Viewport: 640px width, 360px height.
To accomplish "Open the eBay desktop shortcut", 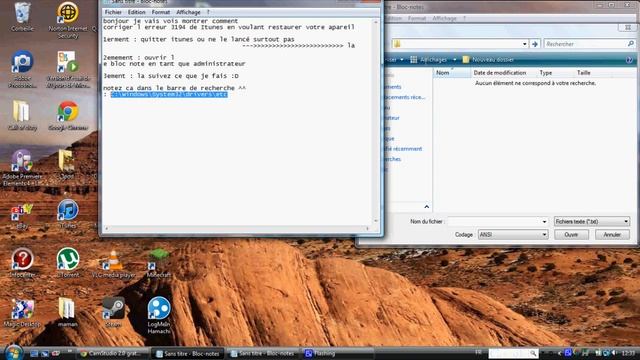I will [x=22, y=216].
